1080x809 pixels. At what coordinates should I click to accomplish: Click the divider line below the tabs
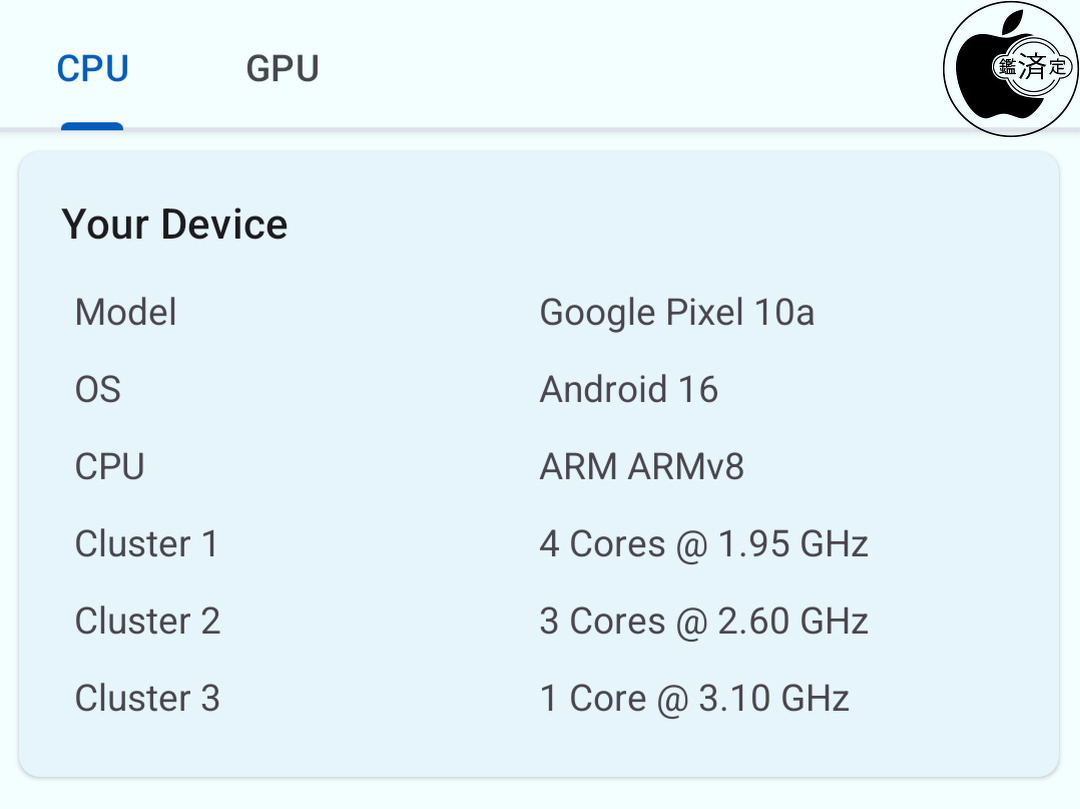[x=540, y=130]
